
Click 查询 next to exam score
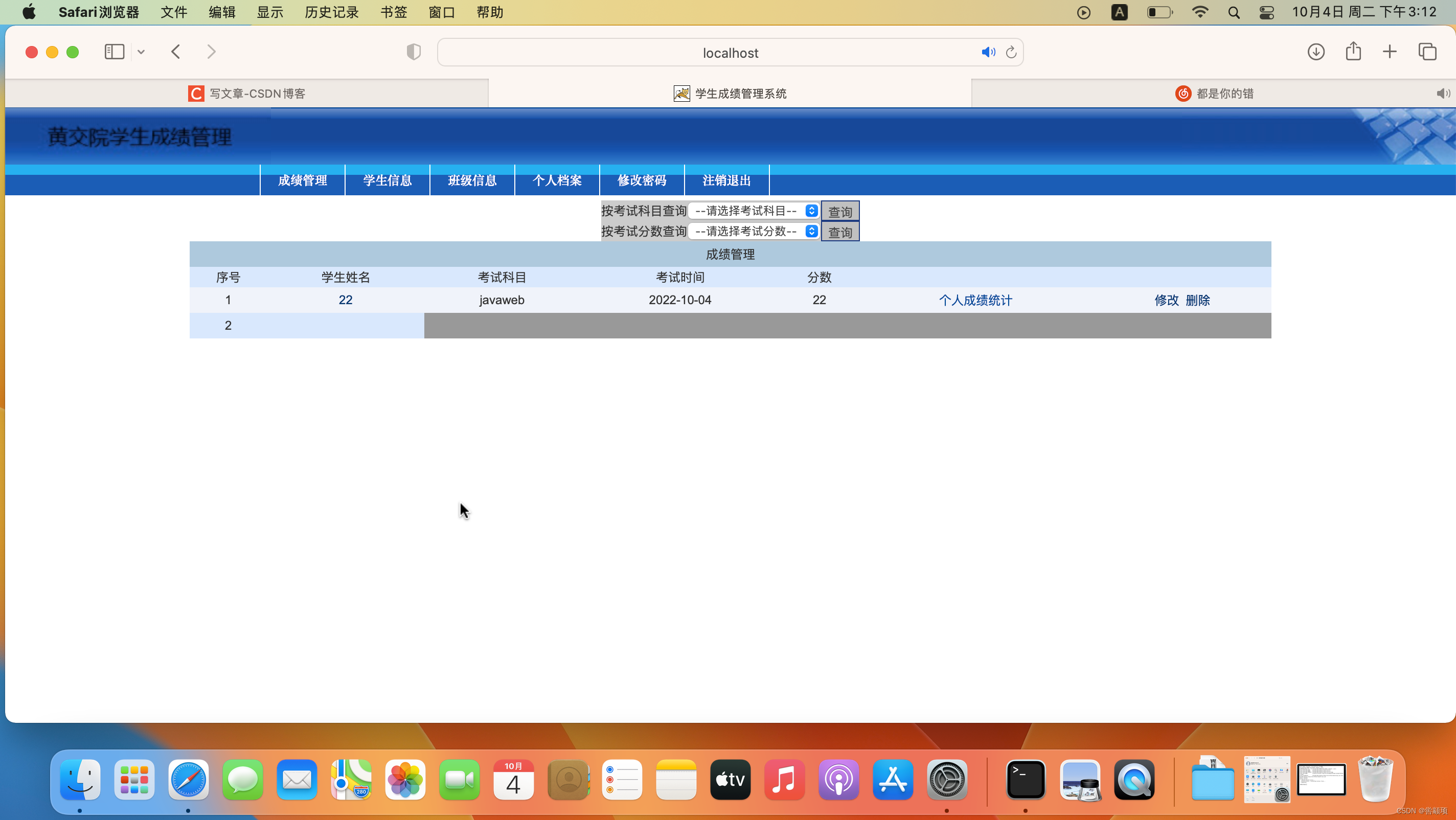tap(840, 232)
